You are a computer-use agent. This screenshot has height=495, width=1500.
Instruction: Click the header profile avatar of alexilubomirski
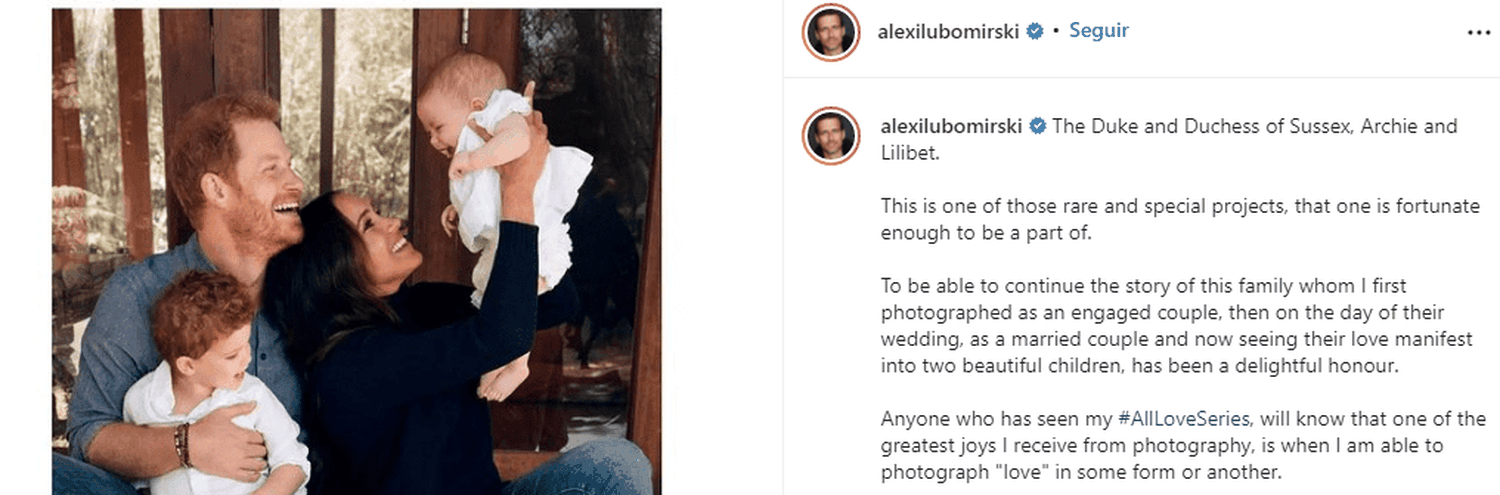coord(832,32)
